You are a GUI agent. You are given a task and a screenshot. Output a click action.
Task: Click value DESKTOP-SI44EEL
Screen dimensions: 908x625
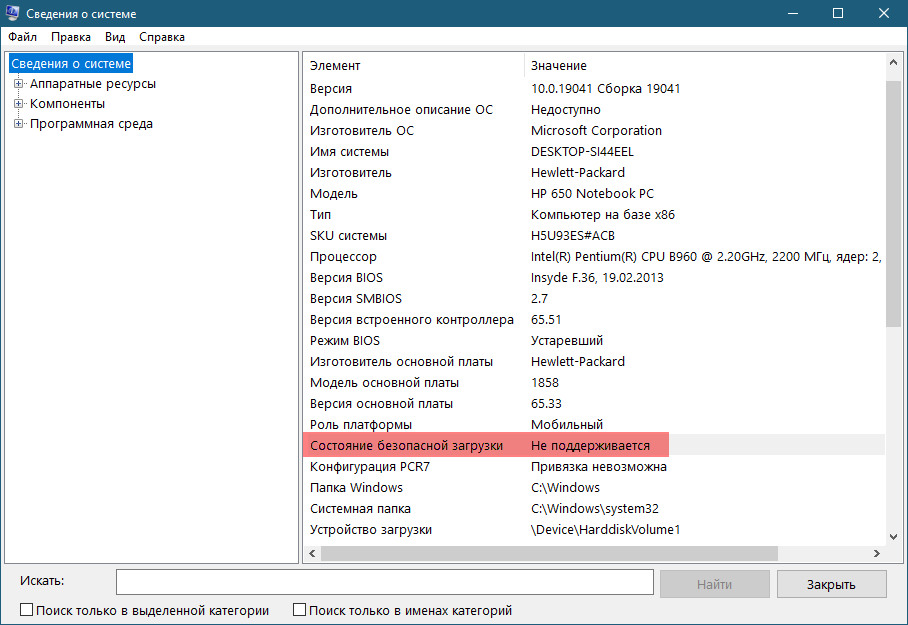pyautogui.click(x=582, y=152)
